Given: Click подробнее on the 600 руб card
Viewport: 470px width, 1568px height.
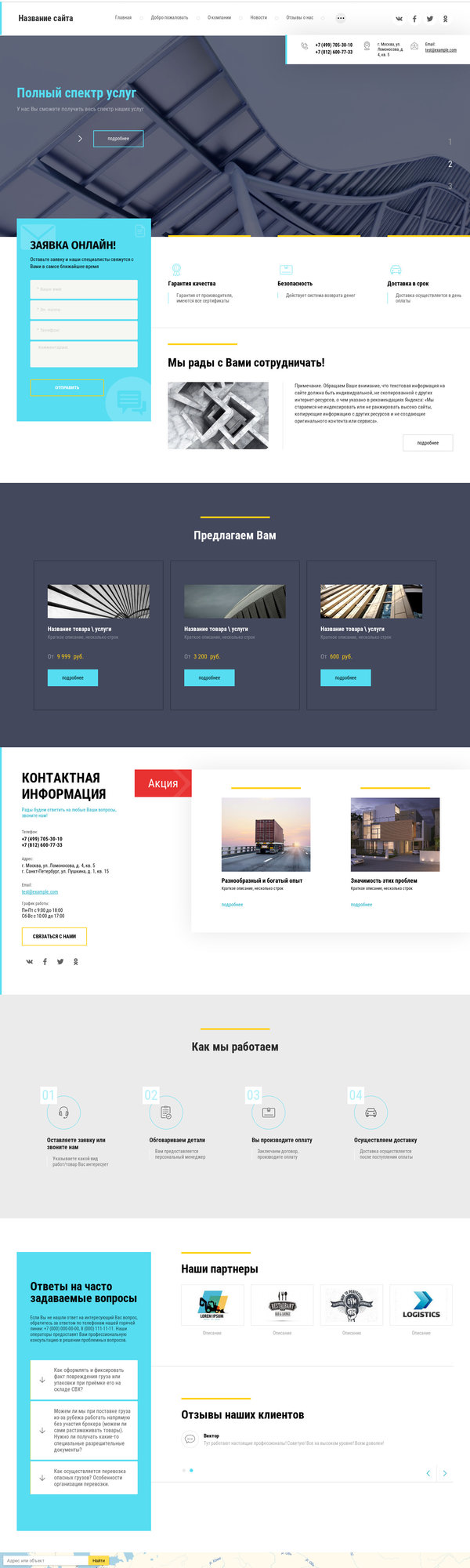Looking at the screenshot, I should pyautogui.click(x=345, y=677).
